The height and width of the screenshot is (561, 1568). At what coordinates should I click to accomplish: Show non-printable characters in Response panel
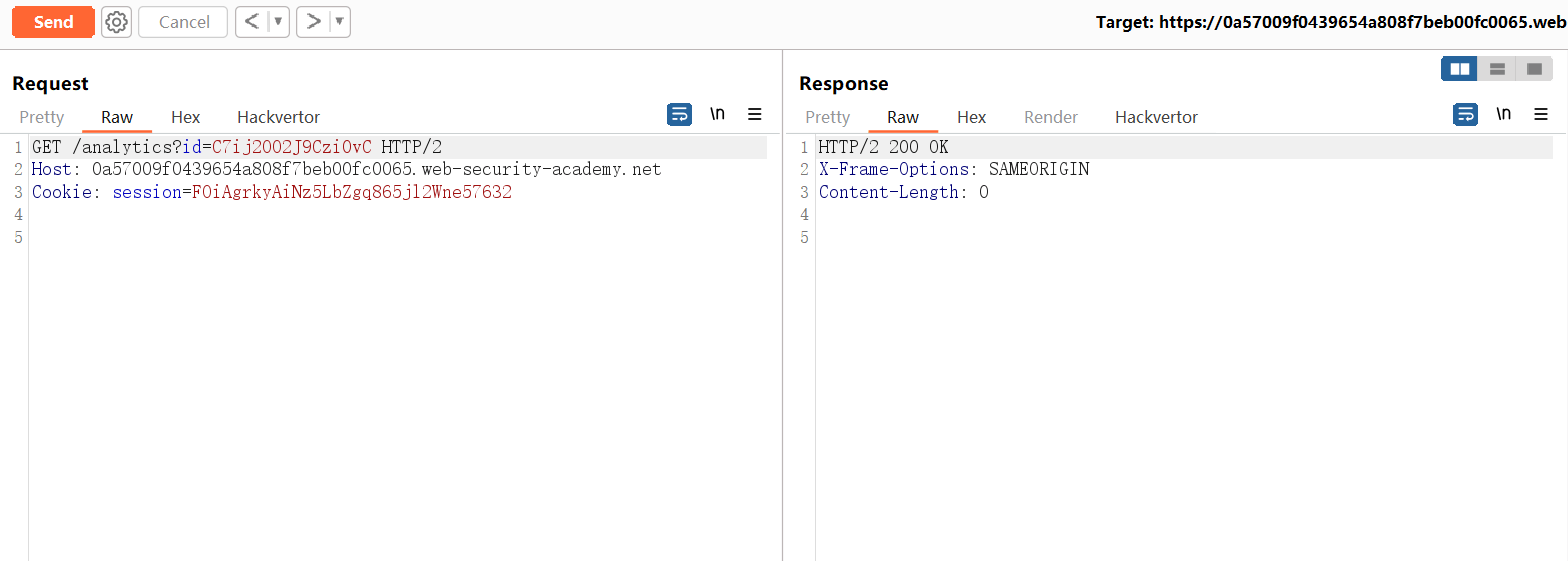[1503, 114]
